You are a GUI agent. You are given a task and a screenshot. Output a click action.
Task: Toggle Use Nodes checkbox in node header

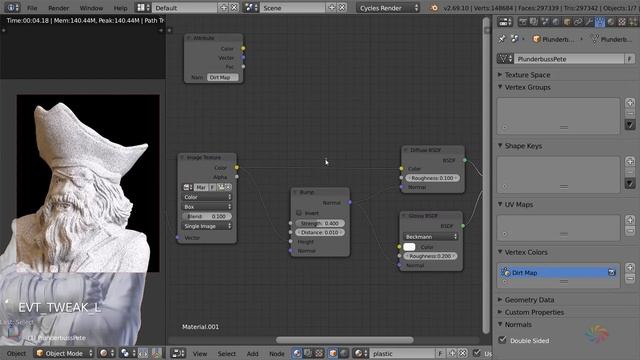tap(476, 353)
